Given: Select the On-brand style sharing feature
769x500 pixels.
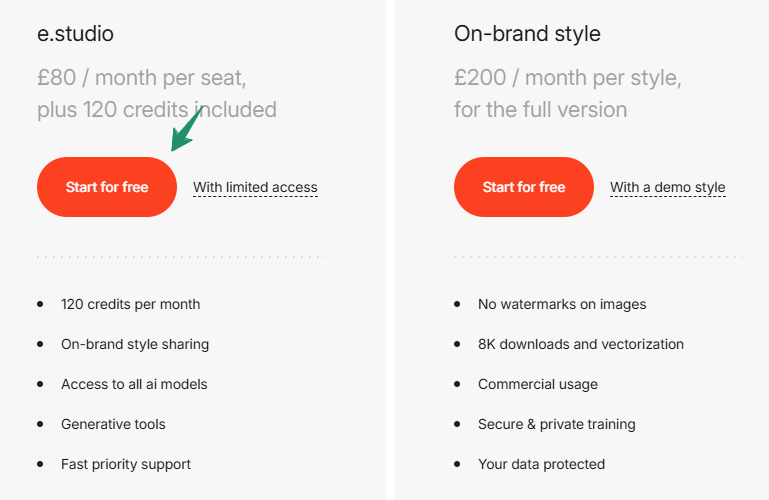Looking at the screenshot, I should [x=135, y=344].
